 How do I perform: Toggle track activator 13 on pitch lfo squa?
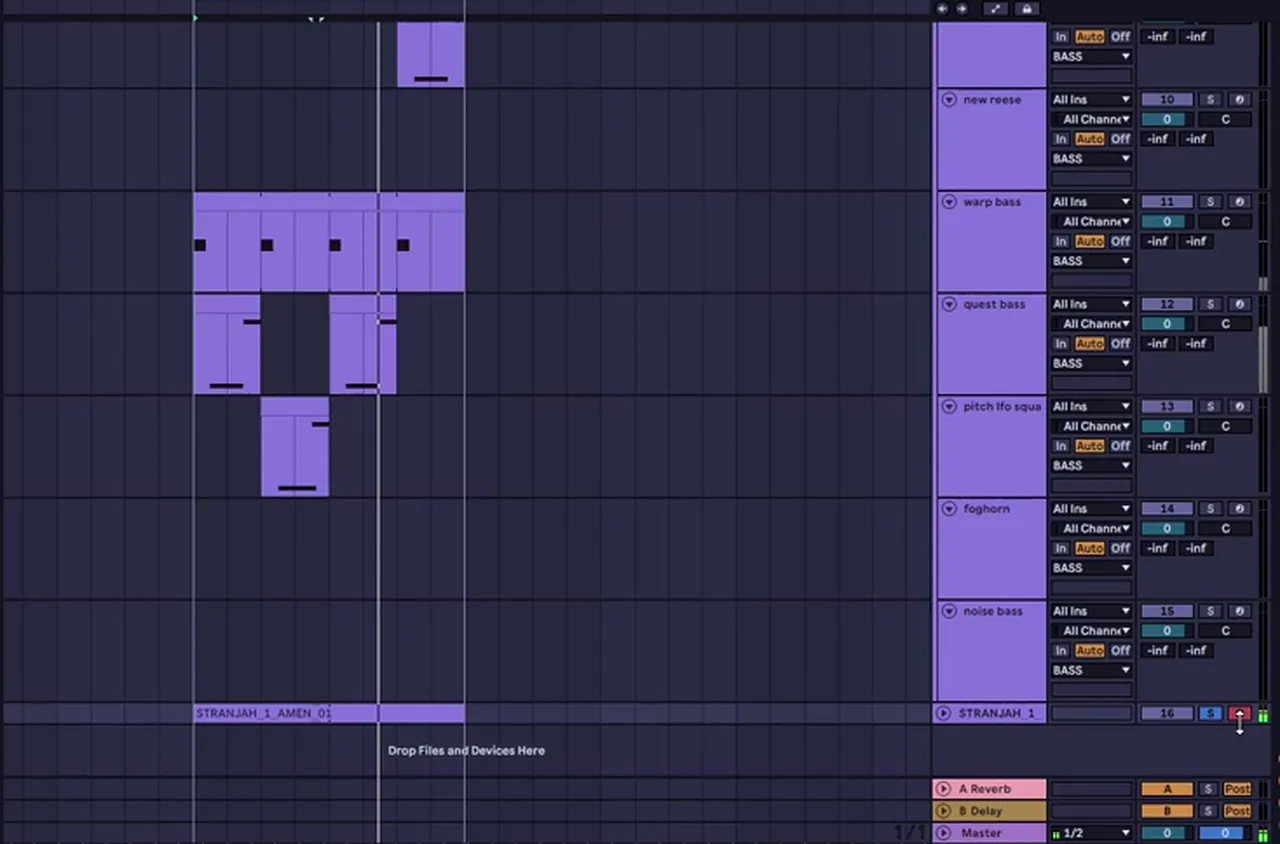[1167, 407]
